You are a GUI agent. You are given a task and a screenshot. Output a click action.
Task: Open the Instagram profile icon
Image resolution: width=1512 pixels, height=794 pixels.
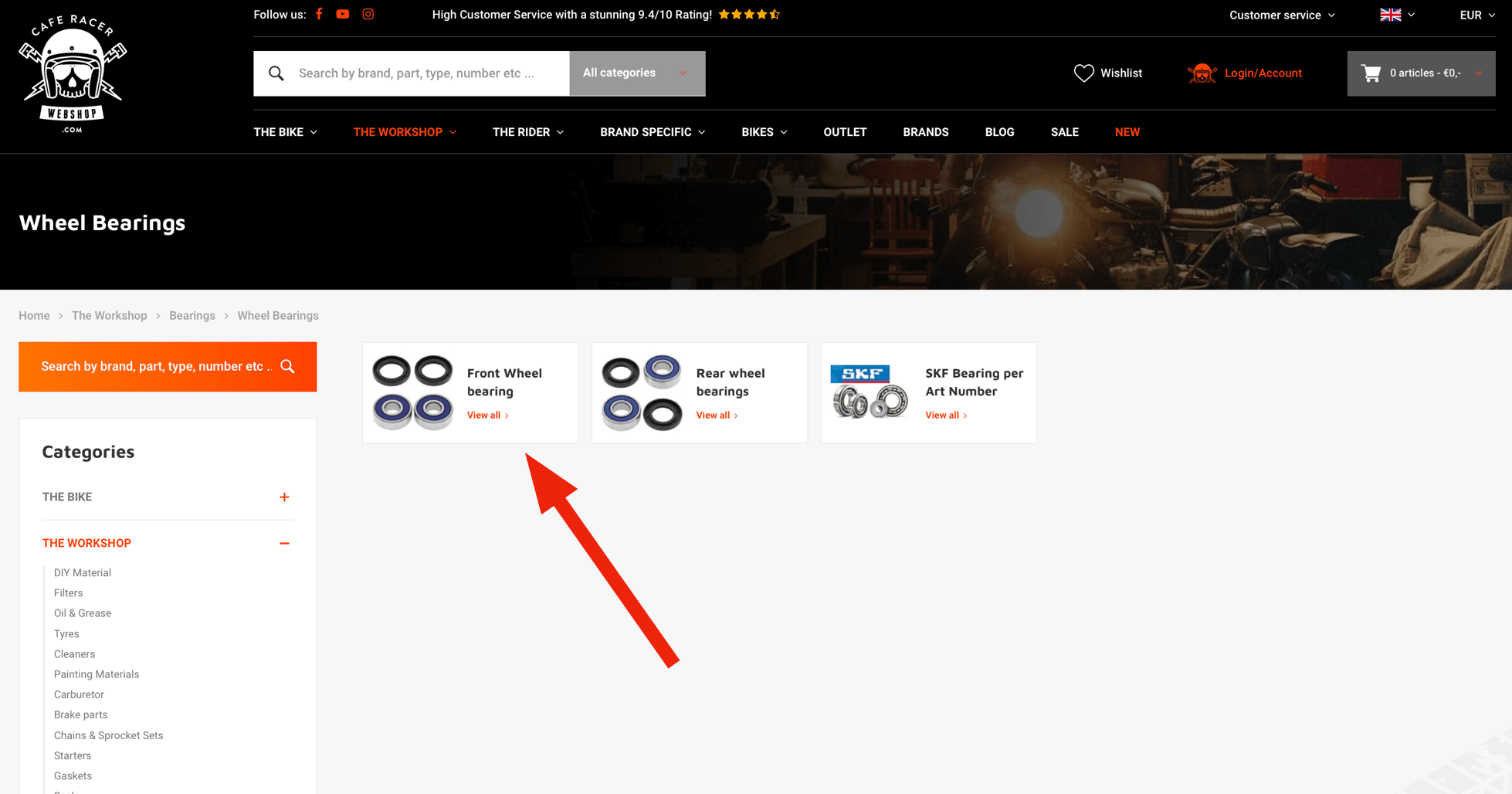(x=368, y=14)
